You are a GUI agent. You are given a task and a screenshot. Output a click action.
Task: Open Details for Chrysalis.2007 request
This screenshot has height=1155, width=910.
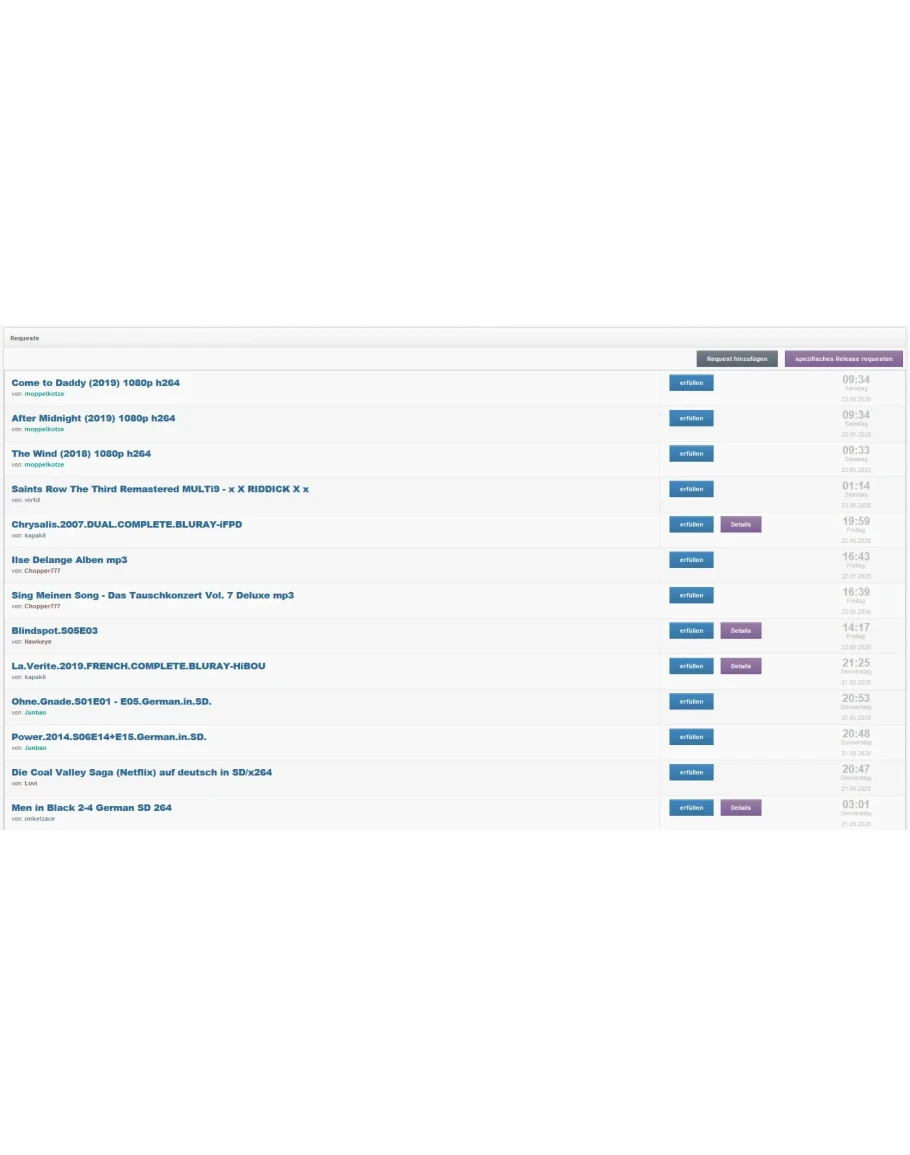740,525
